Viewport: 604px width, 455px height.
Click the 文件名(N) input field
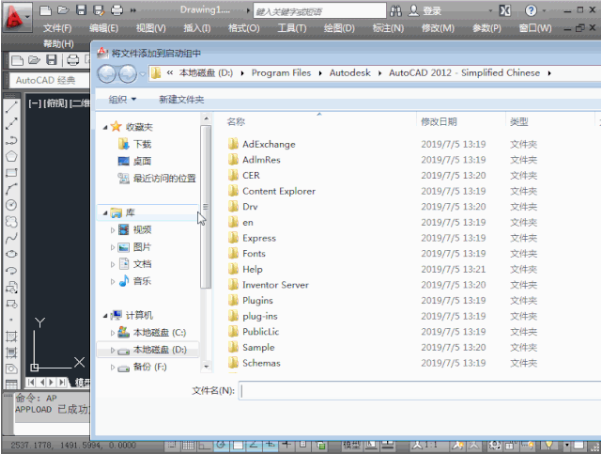[419, 391]
